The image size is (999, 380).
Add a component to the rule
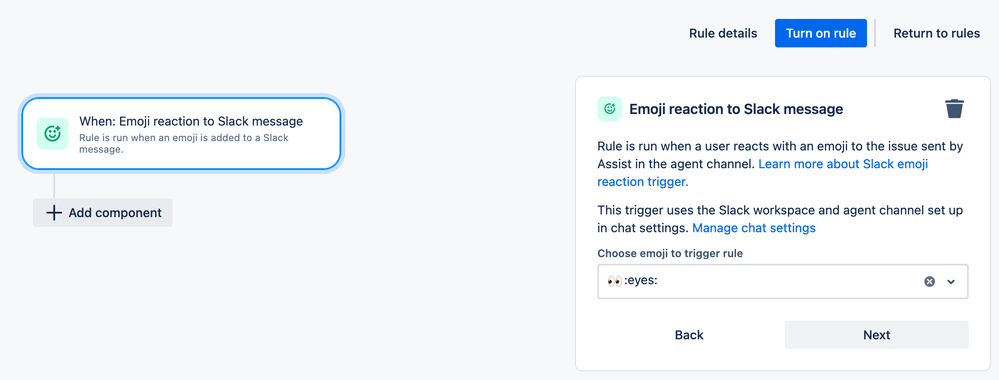coord(103,212)
